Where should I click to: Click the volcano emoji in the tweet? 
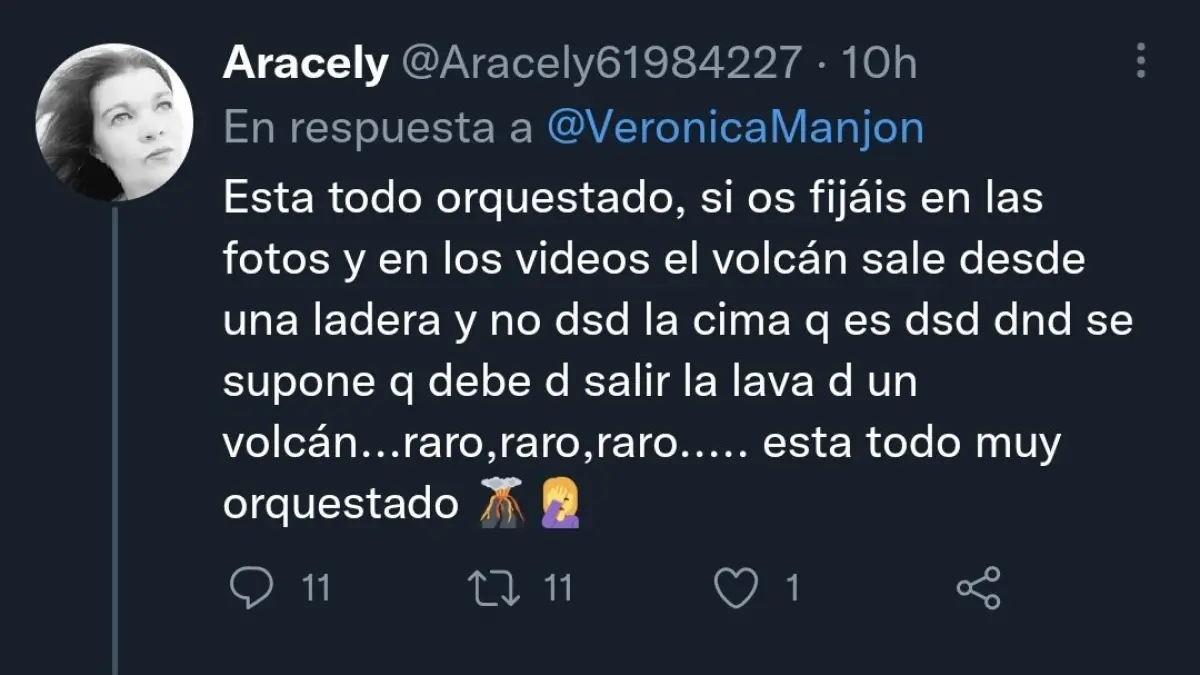point(503,503)
